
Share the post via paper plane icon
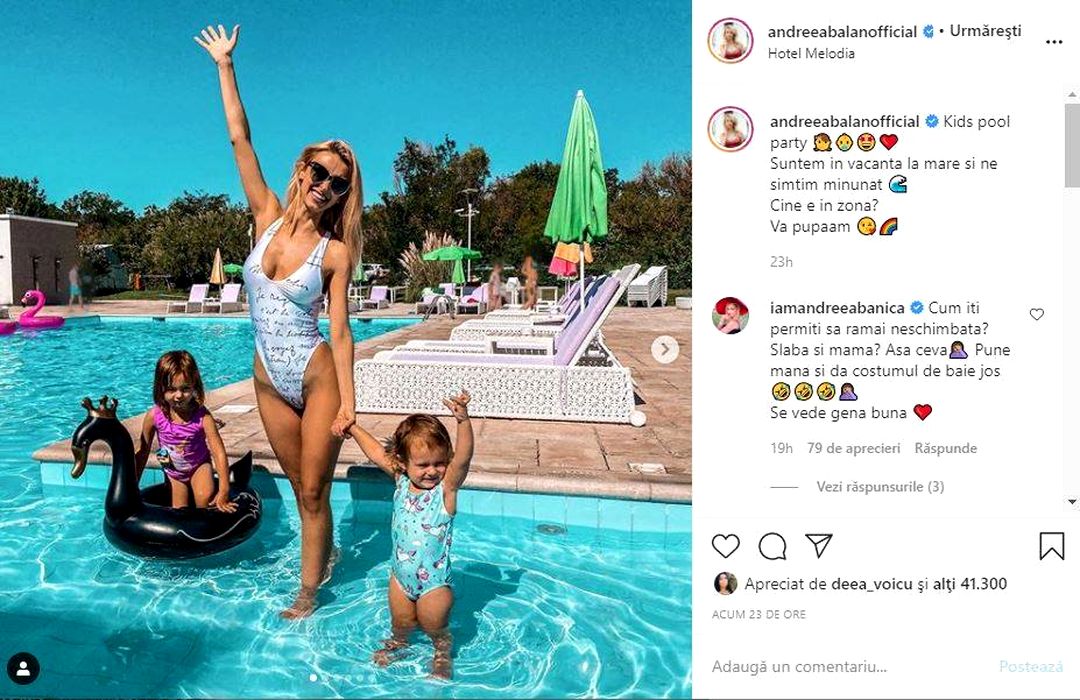tap(819, 546)
